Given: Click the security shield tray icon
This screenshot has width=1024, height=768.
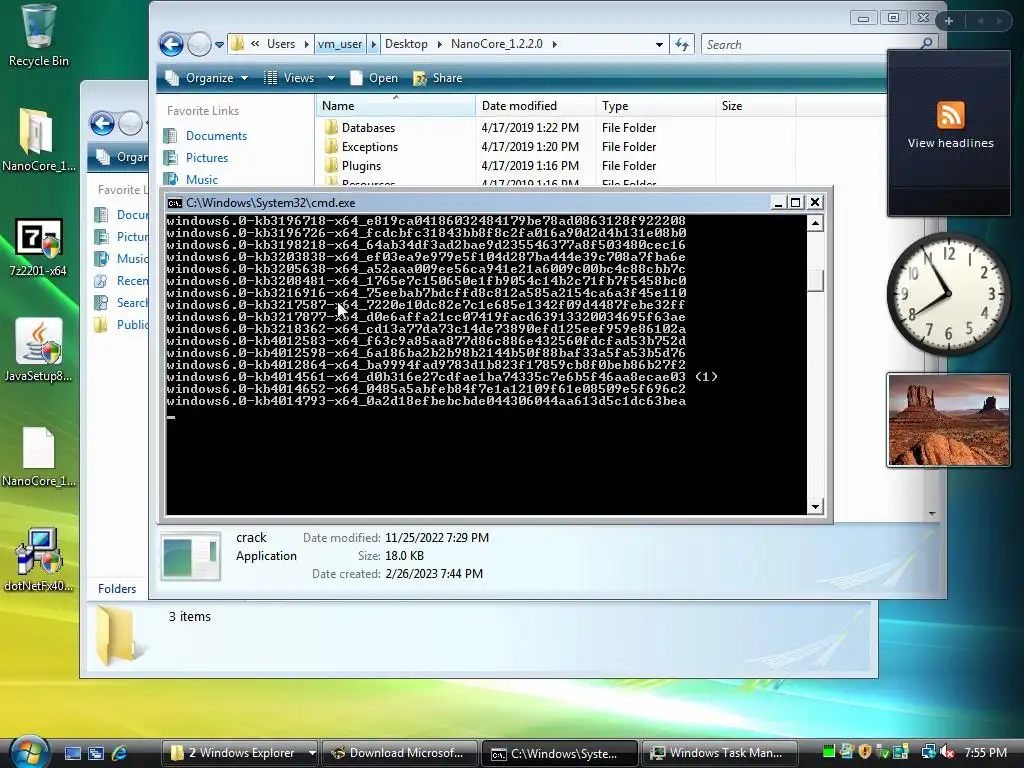Looking at the screenshot, I should pos(865,752).
